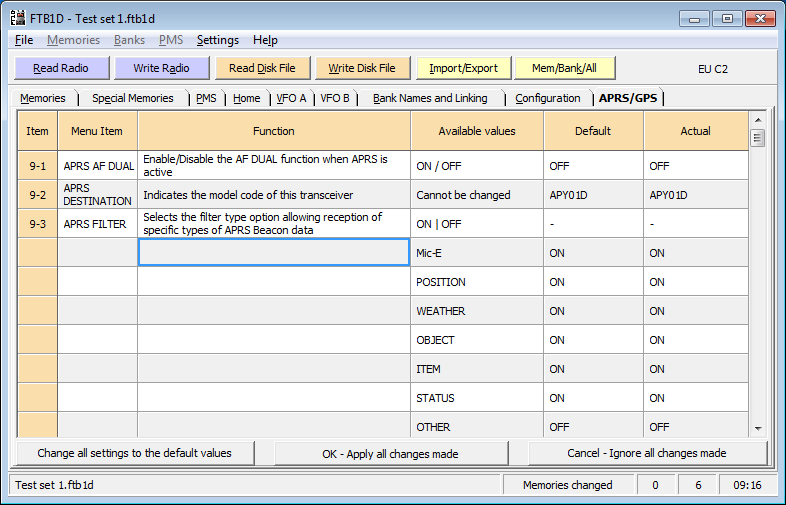
Task: Click the Item cell 9-2
Action: [38, 195]
